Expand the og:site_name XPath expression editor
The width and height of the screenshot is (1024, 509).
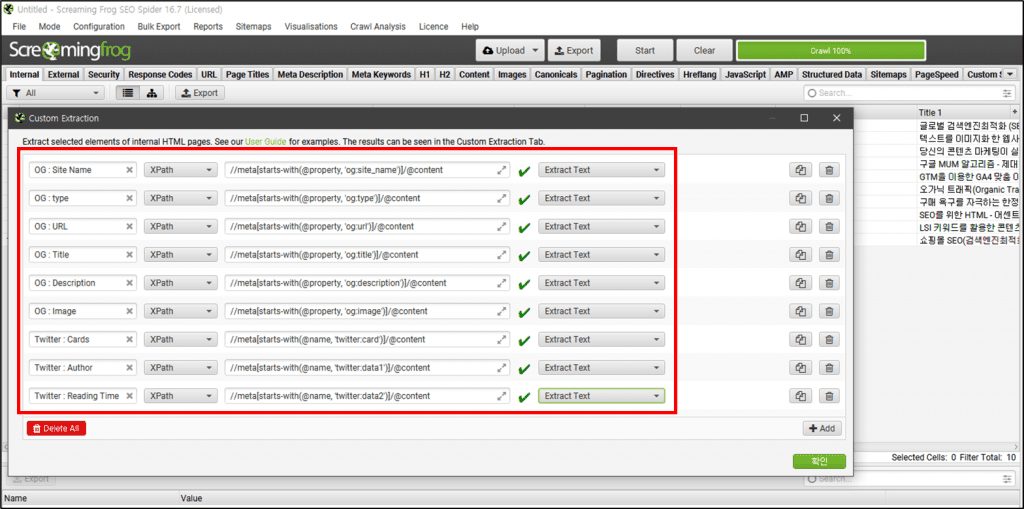pyautogui.click(x=502, y=170)
